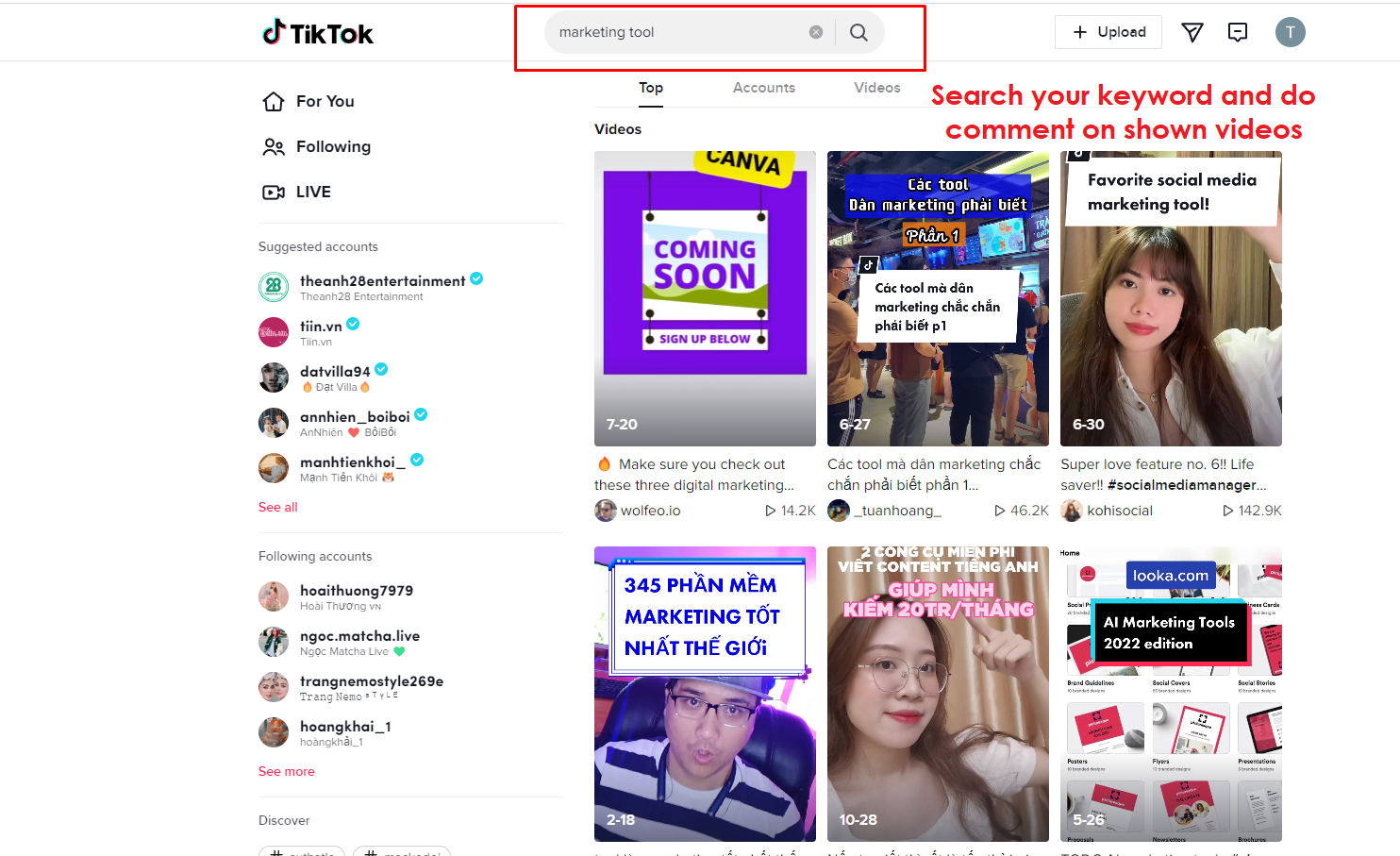This screenshot has width=1400, height=856.
Task: Click _tuanhoang_ author avatar
Action: coord(839,511)
